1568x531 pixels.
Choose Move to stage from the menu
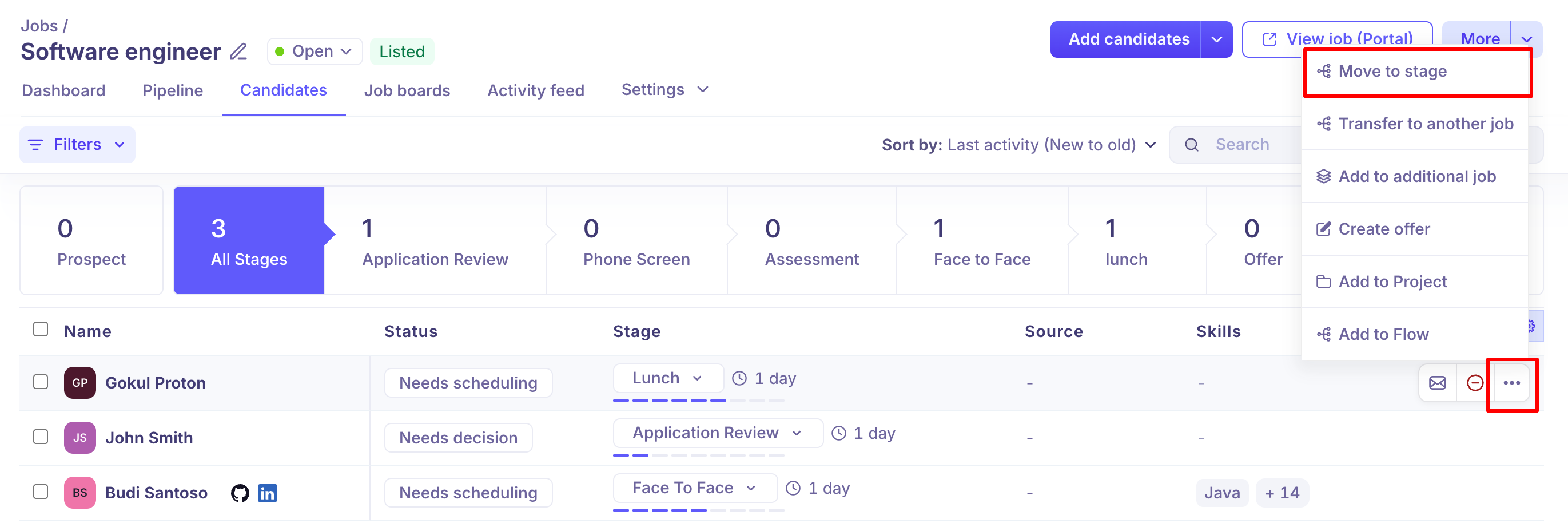point(1391,72)
